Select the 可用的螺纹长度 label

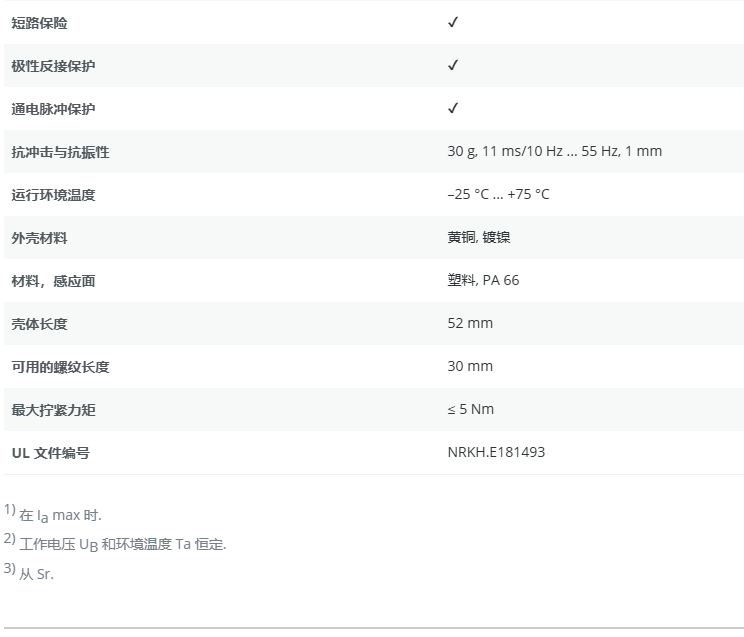tap(60, 367)
